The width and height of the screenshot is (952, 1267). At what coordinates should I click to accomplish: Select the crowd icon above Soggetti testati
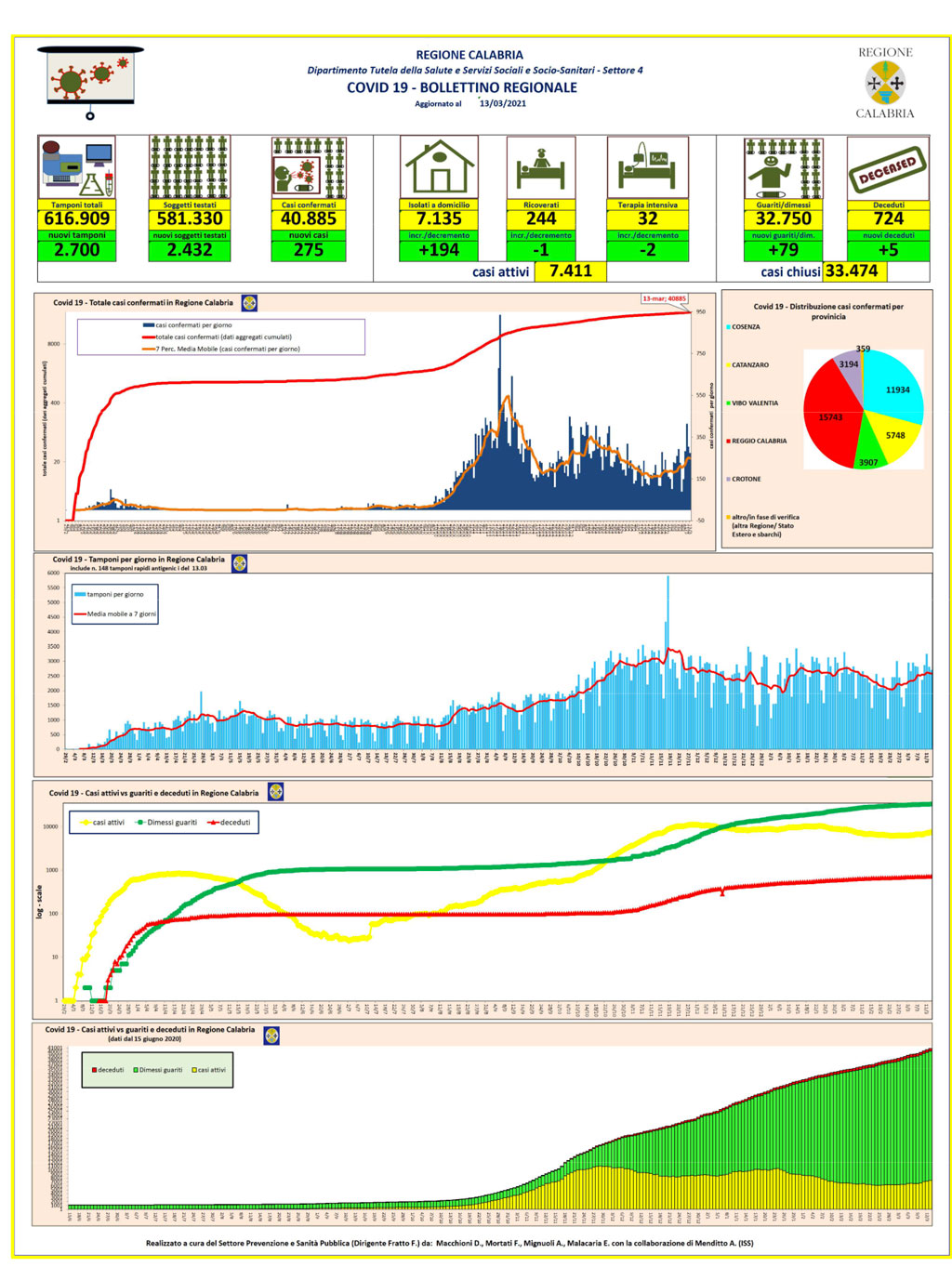point(190,167)
